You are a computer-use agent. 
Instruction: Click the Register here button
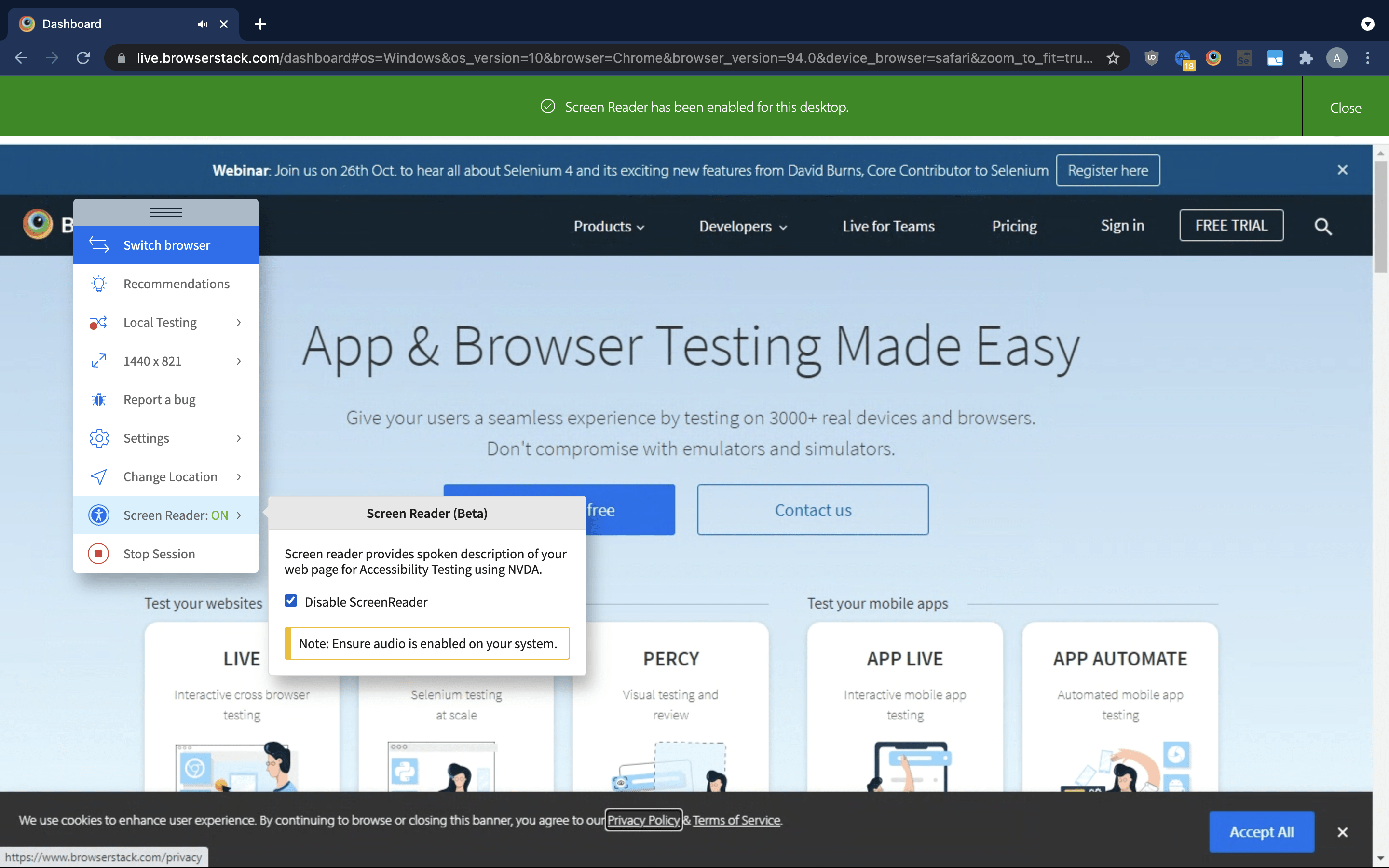click(1107, 170)
